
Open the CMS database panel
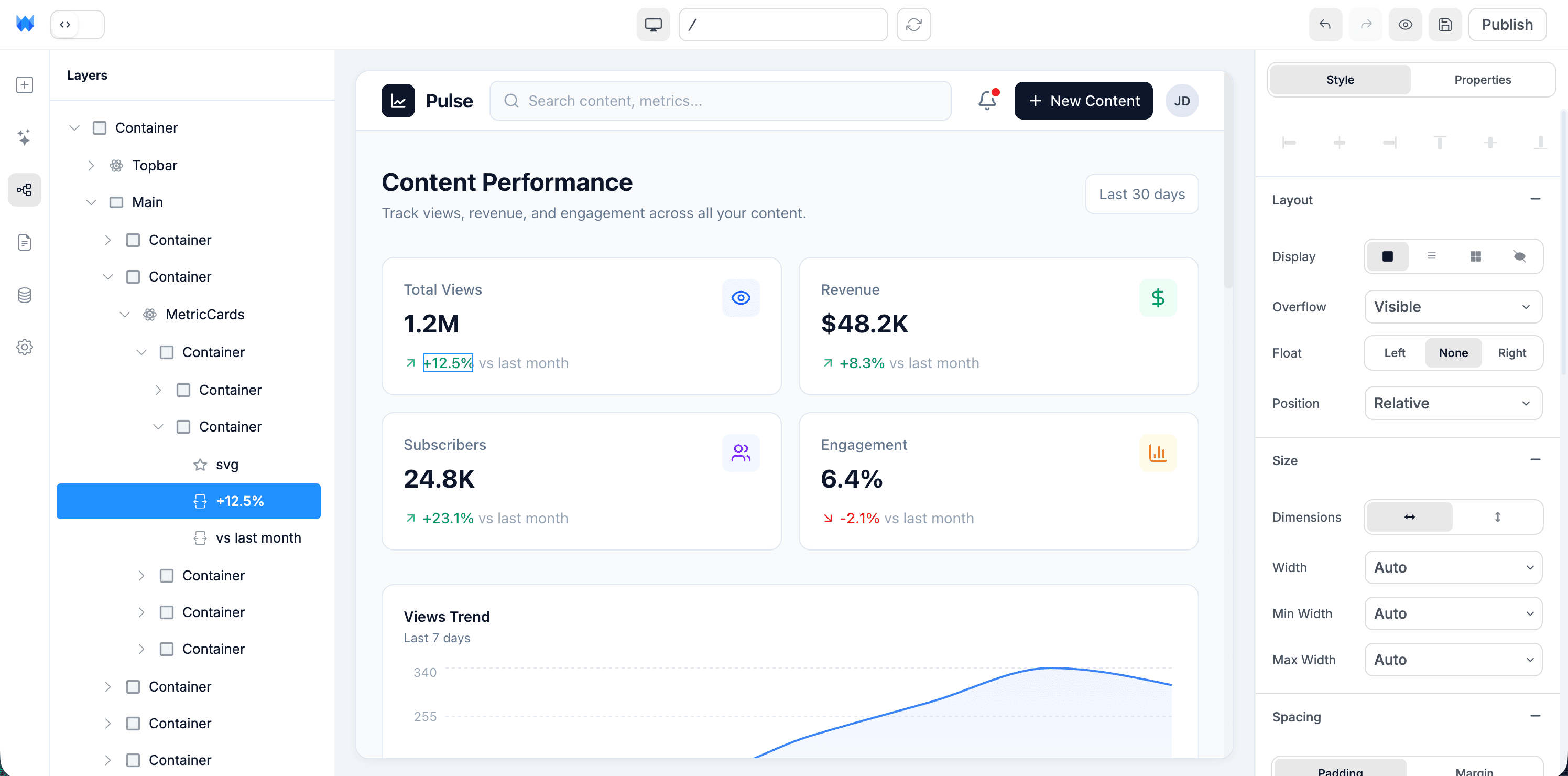(24, 295)
